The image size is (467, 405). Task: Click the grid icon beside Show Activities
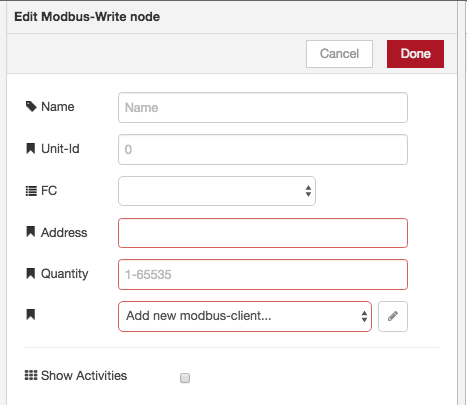31,375
